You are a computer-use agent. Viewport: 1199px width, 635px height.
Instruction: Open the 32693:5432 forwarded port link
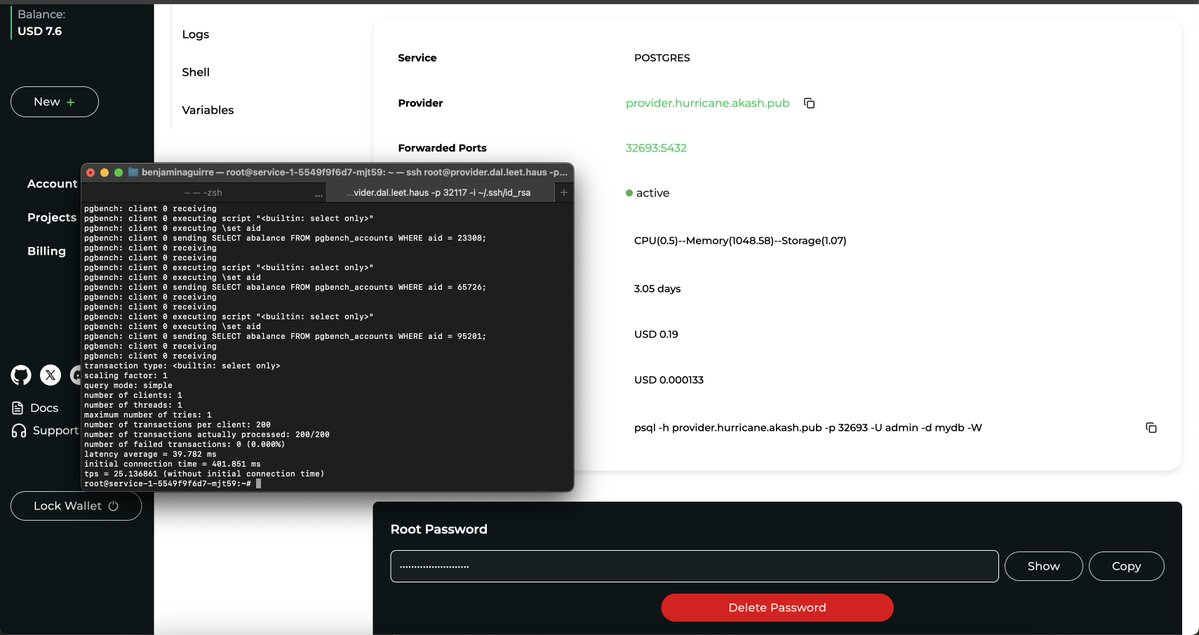(656, 148)
